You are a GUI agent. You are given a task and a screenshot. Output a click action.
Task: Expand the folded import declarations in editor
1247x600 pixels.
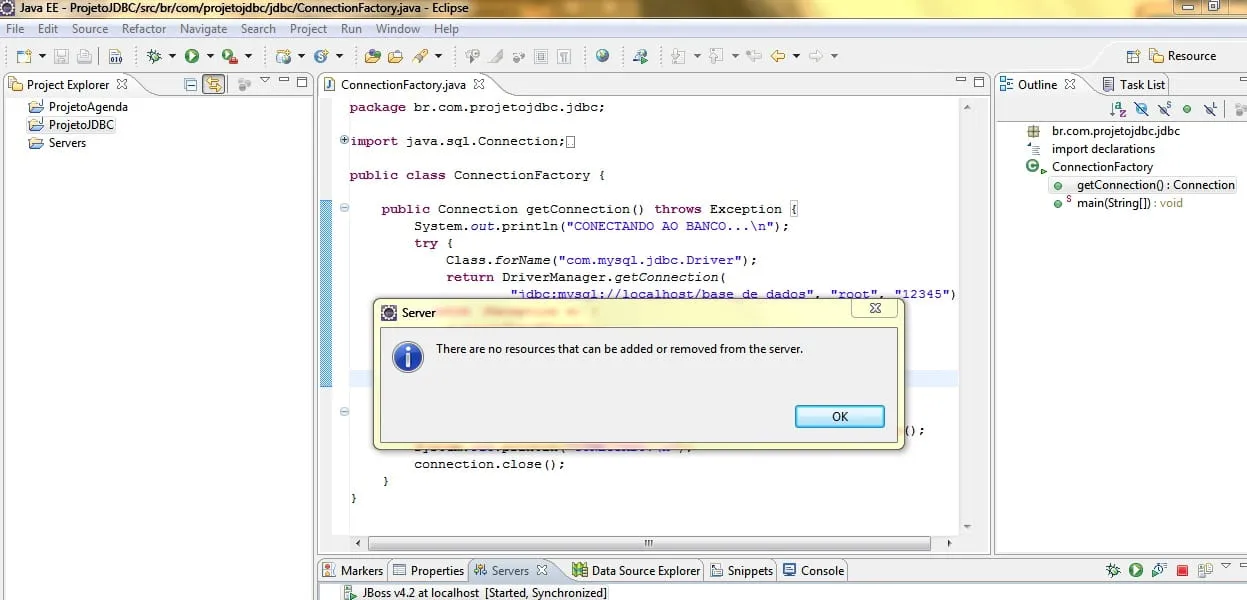(x=344, y=141)
